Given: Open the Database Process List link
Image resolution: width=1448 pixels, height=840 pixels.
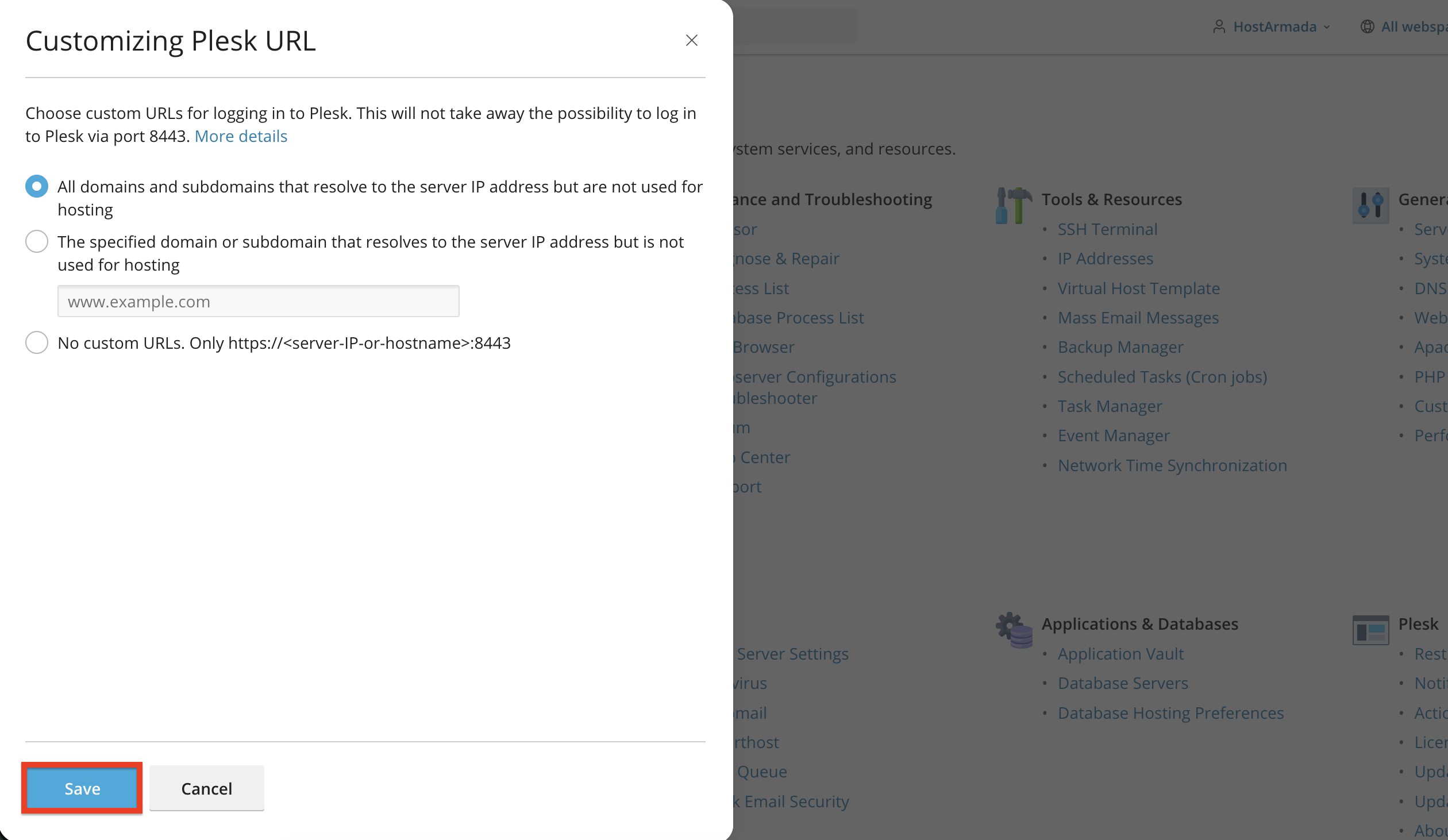Looking at the screenshot, I should pyautogui.click(x=799, y=318).
